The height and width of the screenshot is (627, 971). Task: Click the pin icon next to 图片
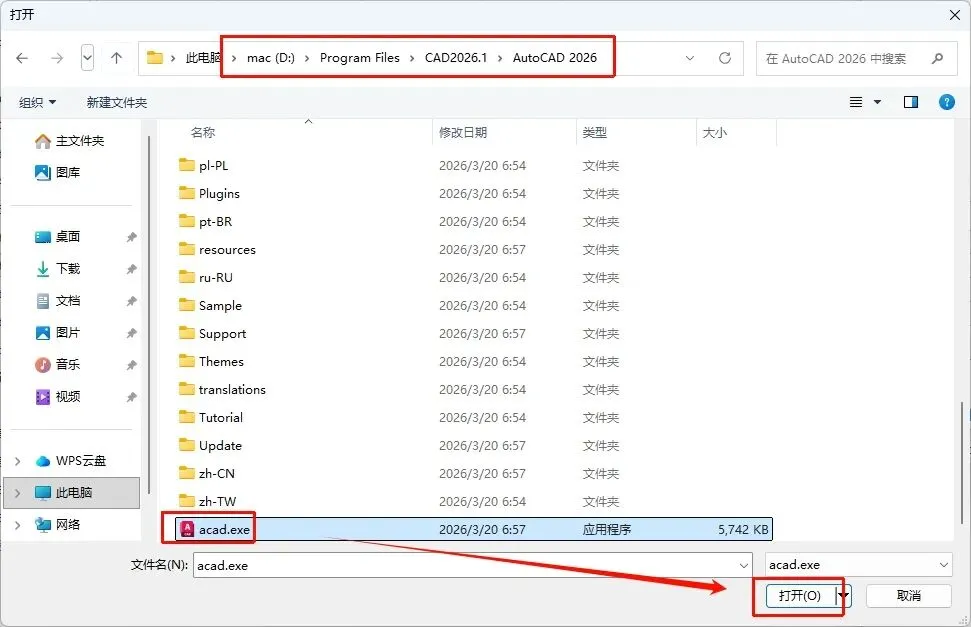(131, 333)
